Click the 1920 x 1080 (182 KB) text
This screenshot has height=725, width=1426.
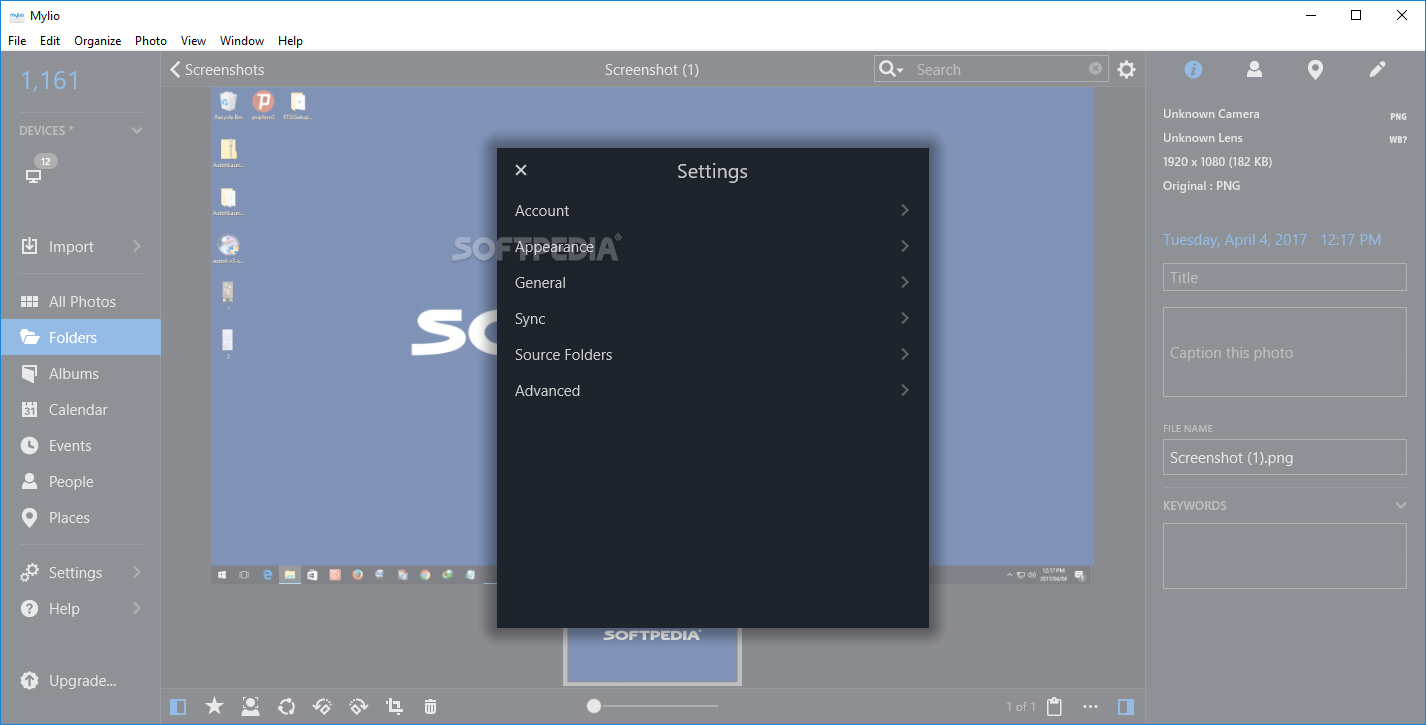coord(1217,162)
